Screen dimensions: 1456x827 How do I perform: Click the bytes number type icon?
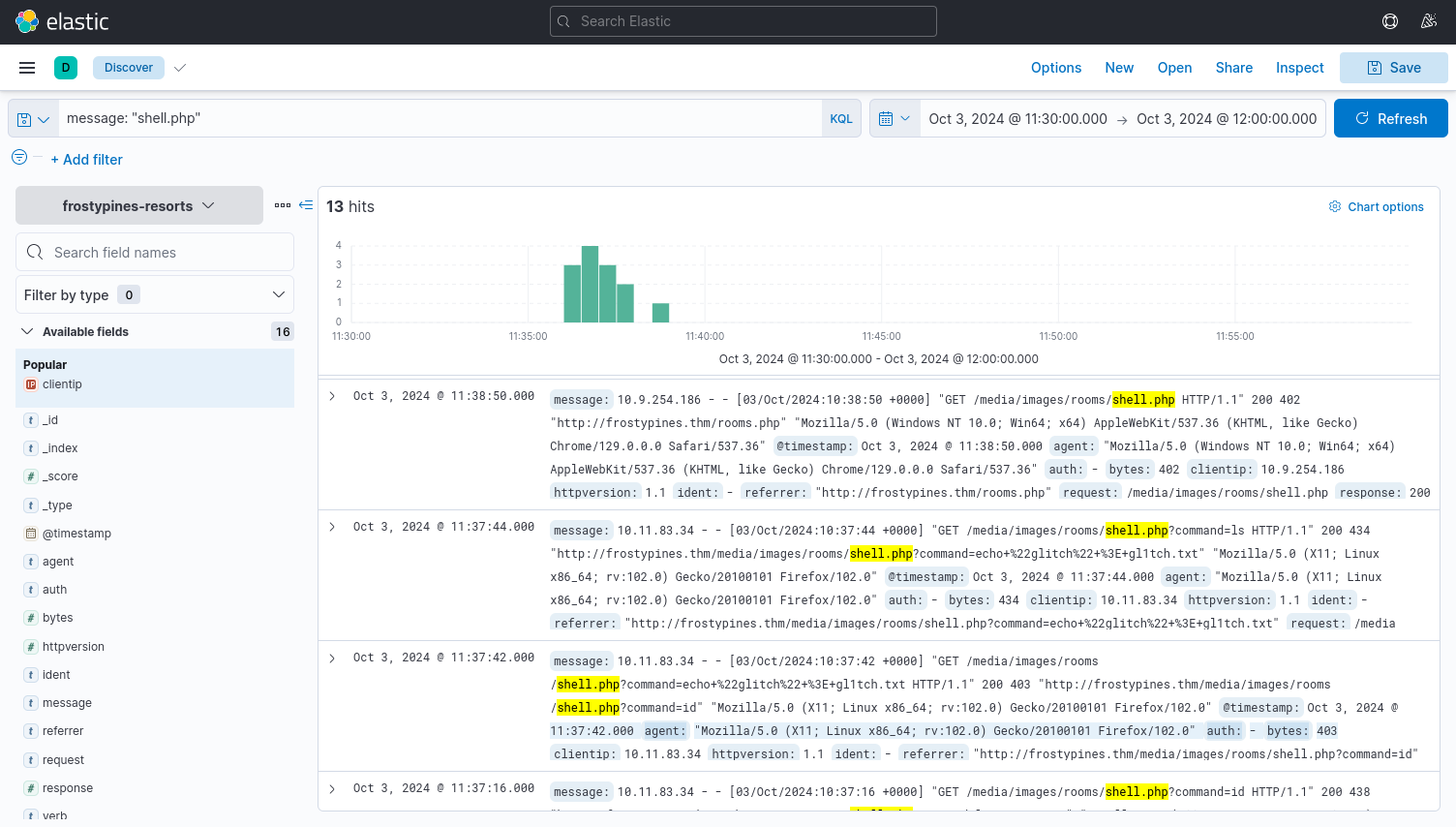(x=31, y=618)
